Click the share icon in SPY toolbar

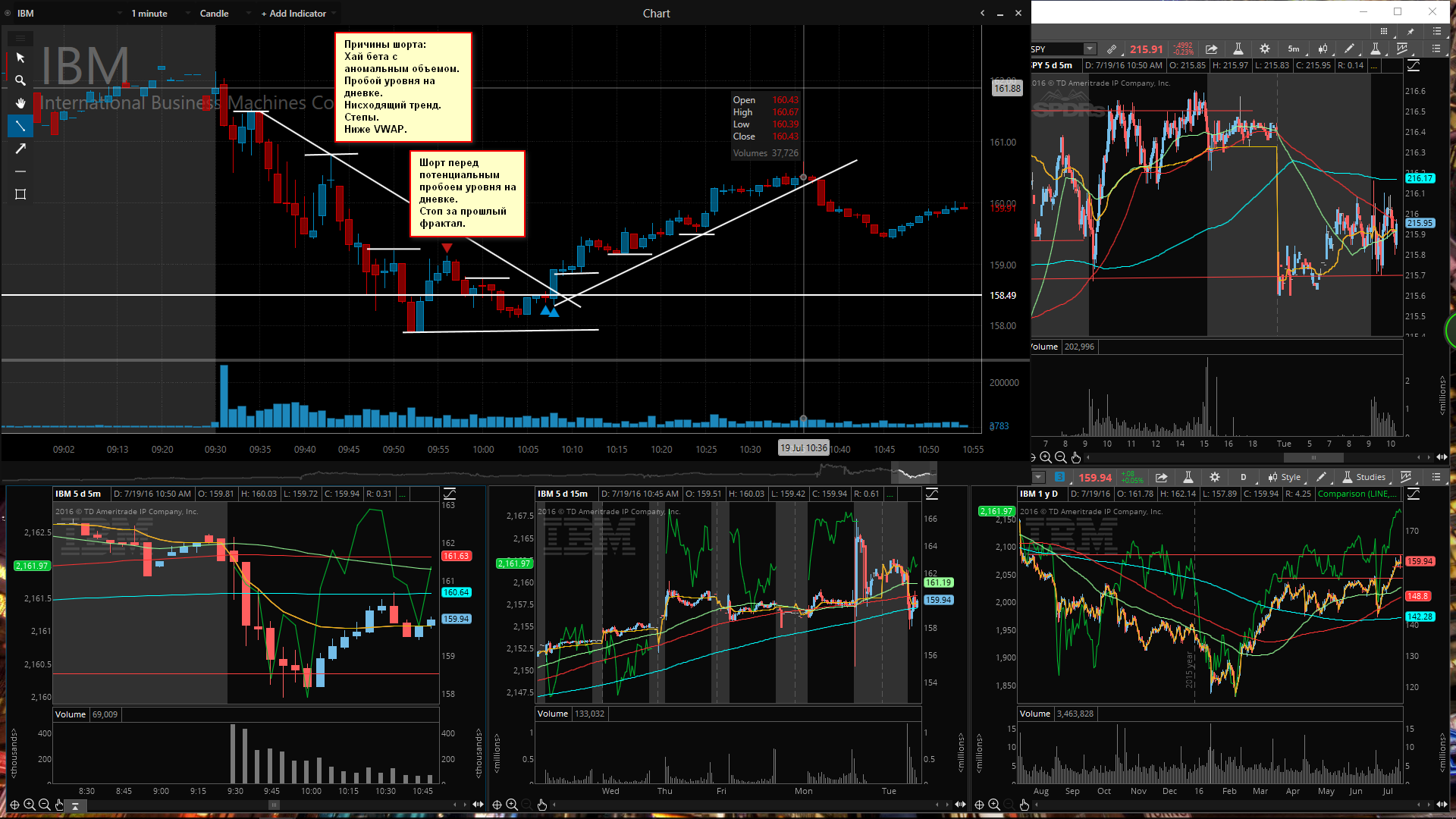tap(1211, 49)
